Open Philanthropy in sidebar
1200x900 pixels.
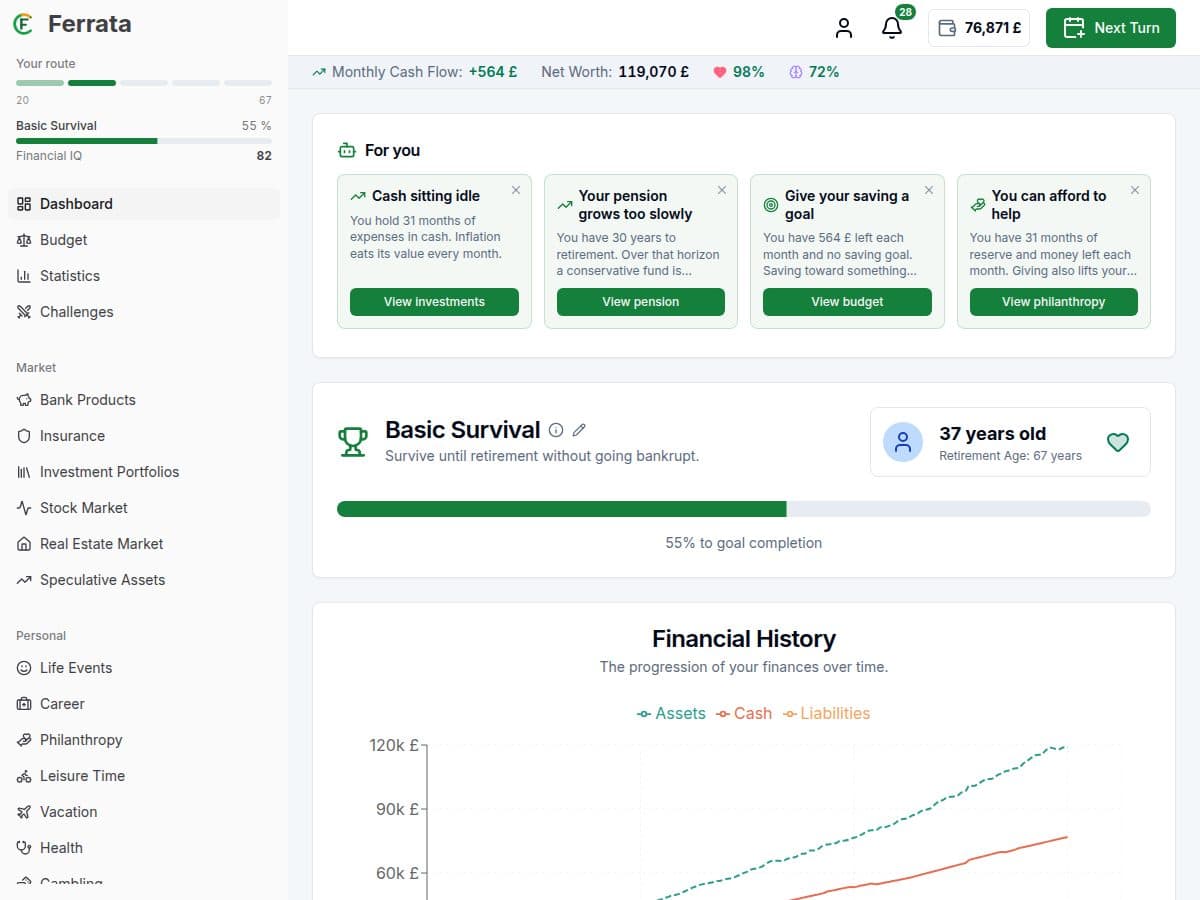[144, 740]
